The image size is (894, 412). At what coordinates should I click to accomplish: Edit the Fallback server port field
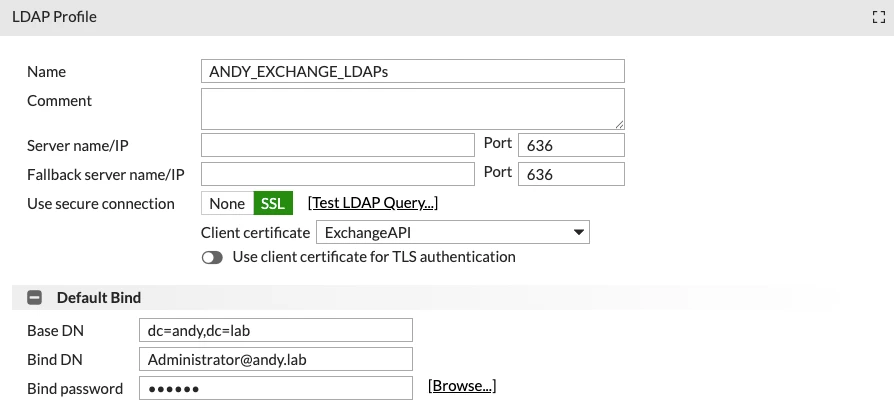571,174
